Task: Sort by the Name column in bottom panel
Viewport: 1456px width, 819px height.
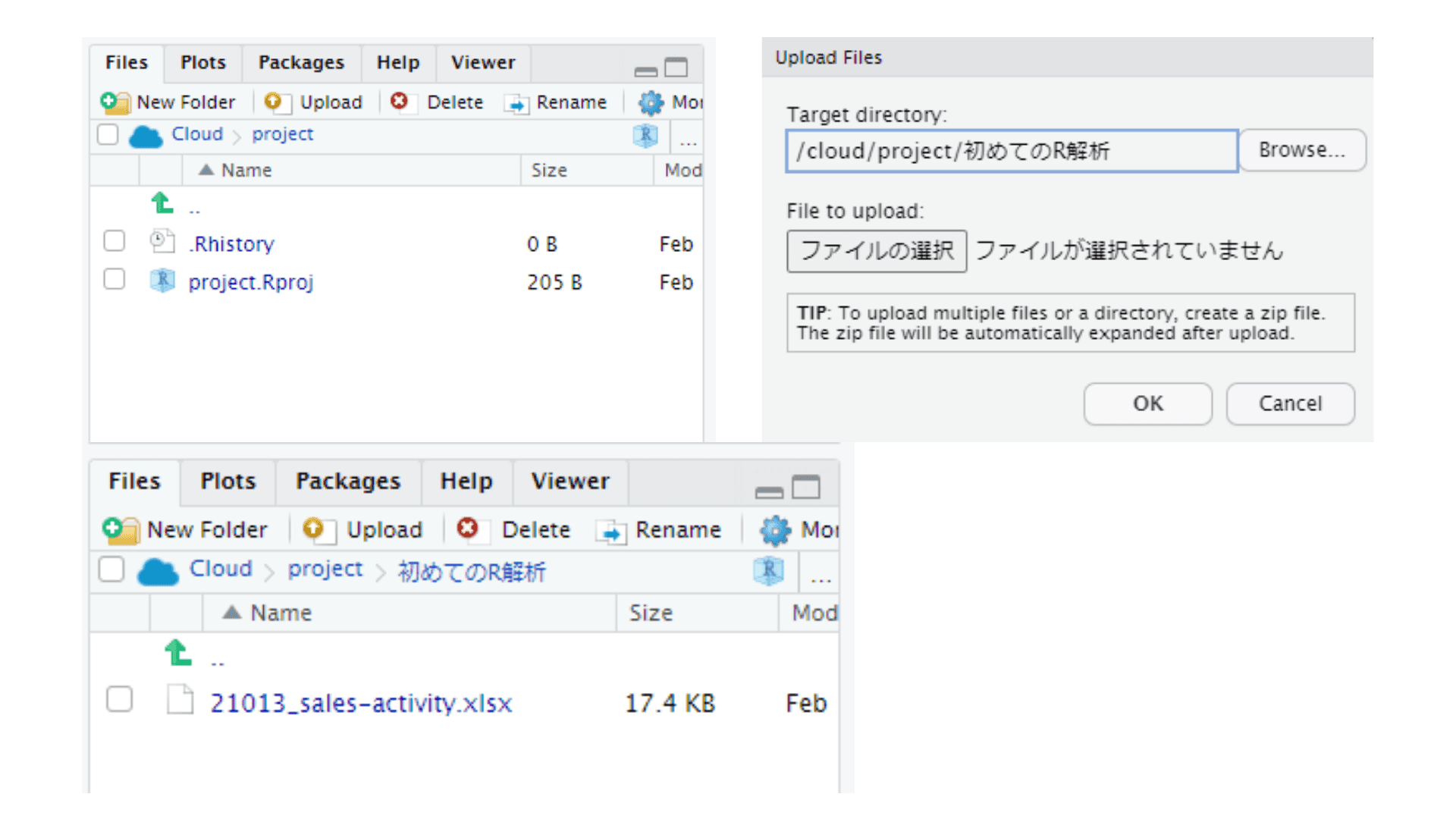Action: coord(281,613)
